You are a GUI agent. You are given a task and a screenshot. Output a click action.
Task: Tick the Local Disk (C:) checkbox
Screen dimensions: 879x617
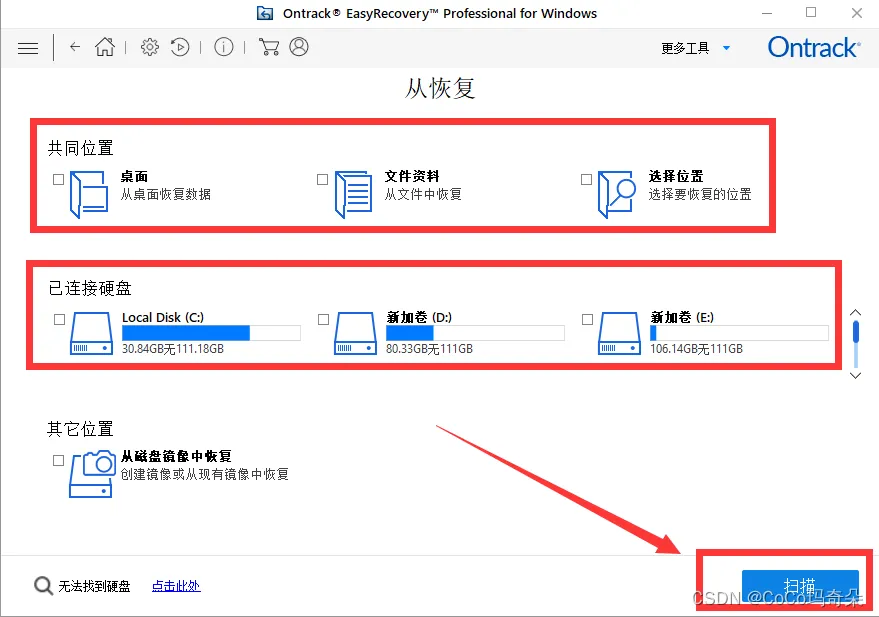[59, 319]
